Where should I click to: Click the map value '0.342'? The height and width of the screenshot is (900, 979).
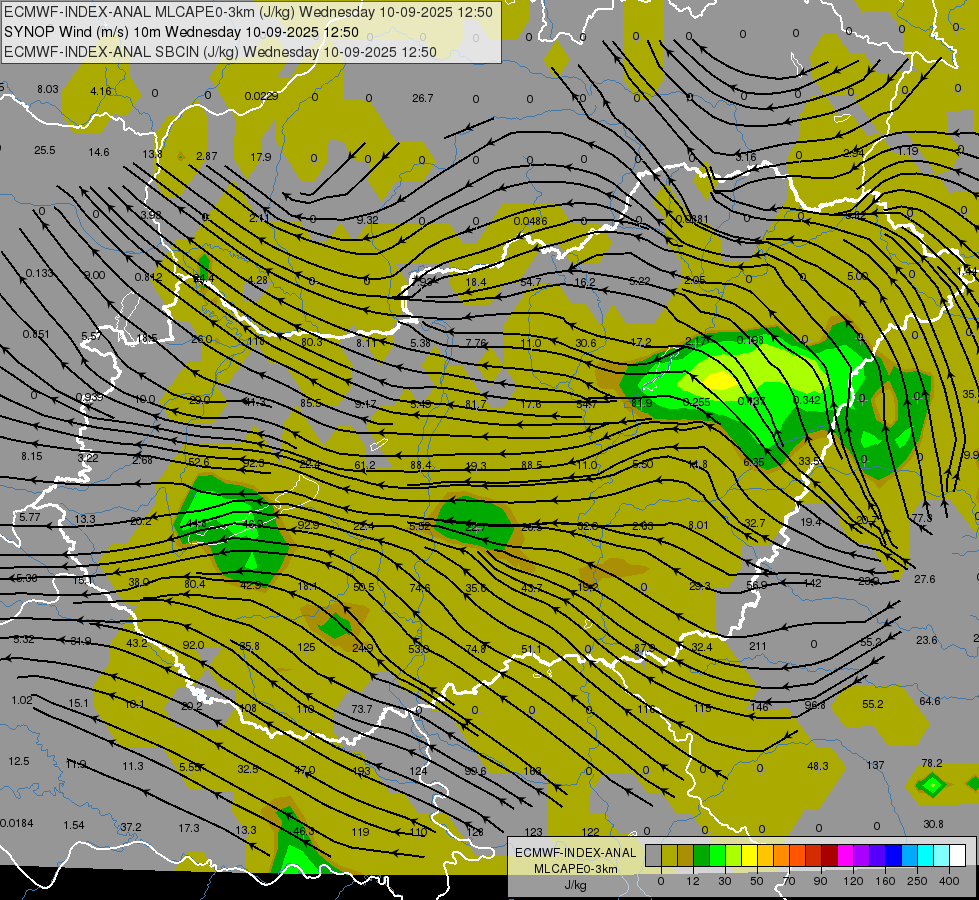pyautogui.click(x=807, y=400)
